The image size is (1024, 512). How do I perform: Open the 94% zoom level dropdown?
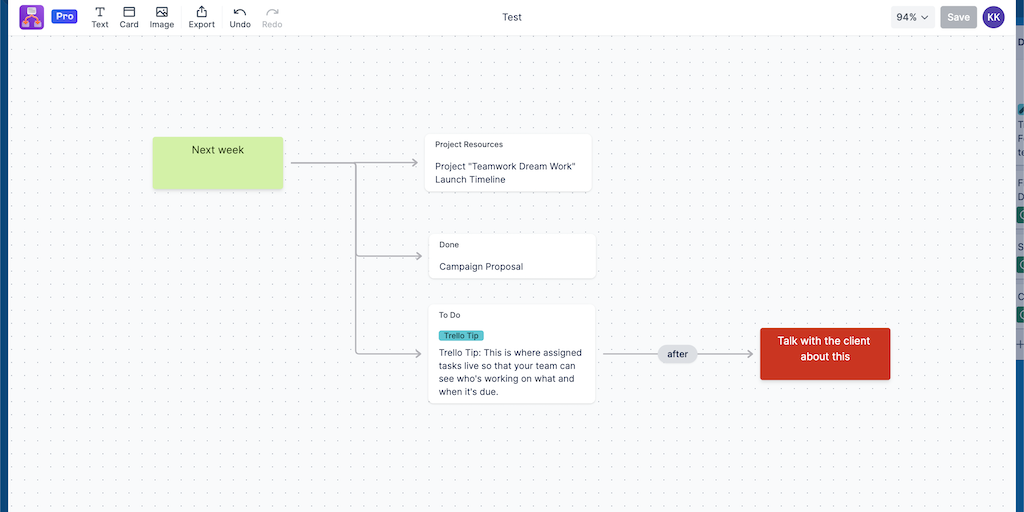click(x=912, y=17)
